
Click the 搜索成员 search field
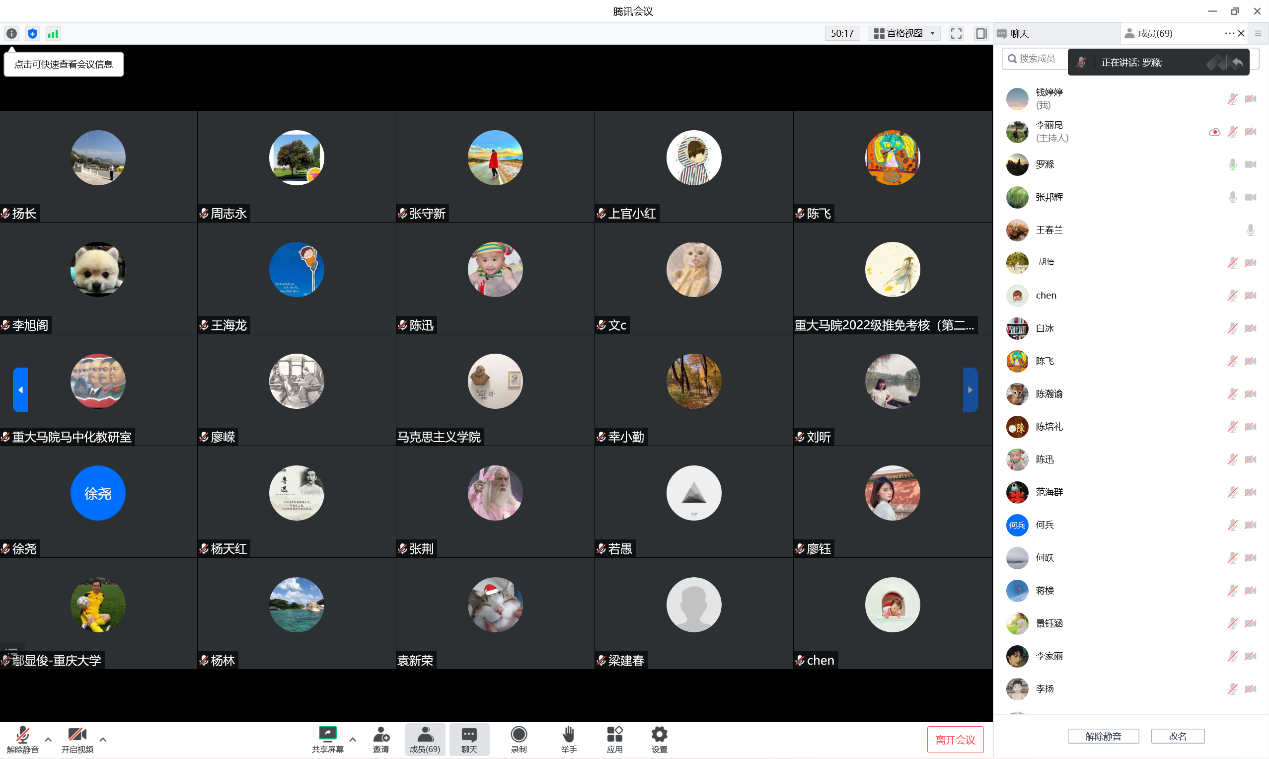pyautogui.click(x=1035, y=59)
